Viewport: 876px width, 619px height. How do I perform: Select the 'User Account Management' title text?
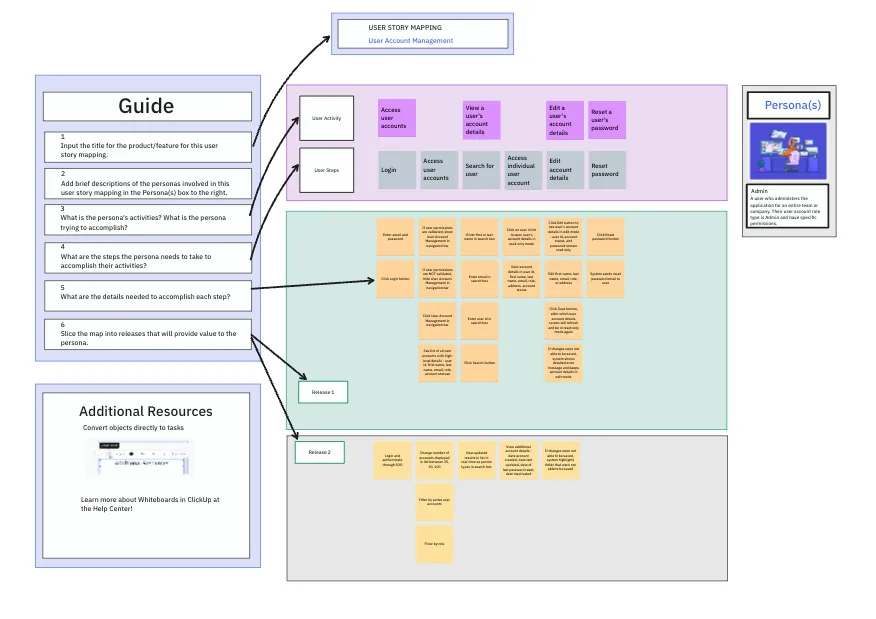[411, 41]
